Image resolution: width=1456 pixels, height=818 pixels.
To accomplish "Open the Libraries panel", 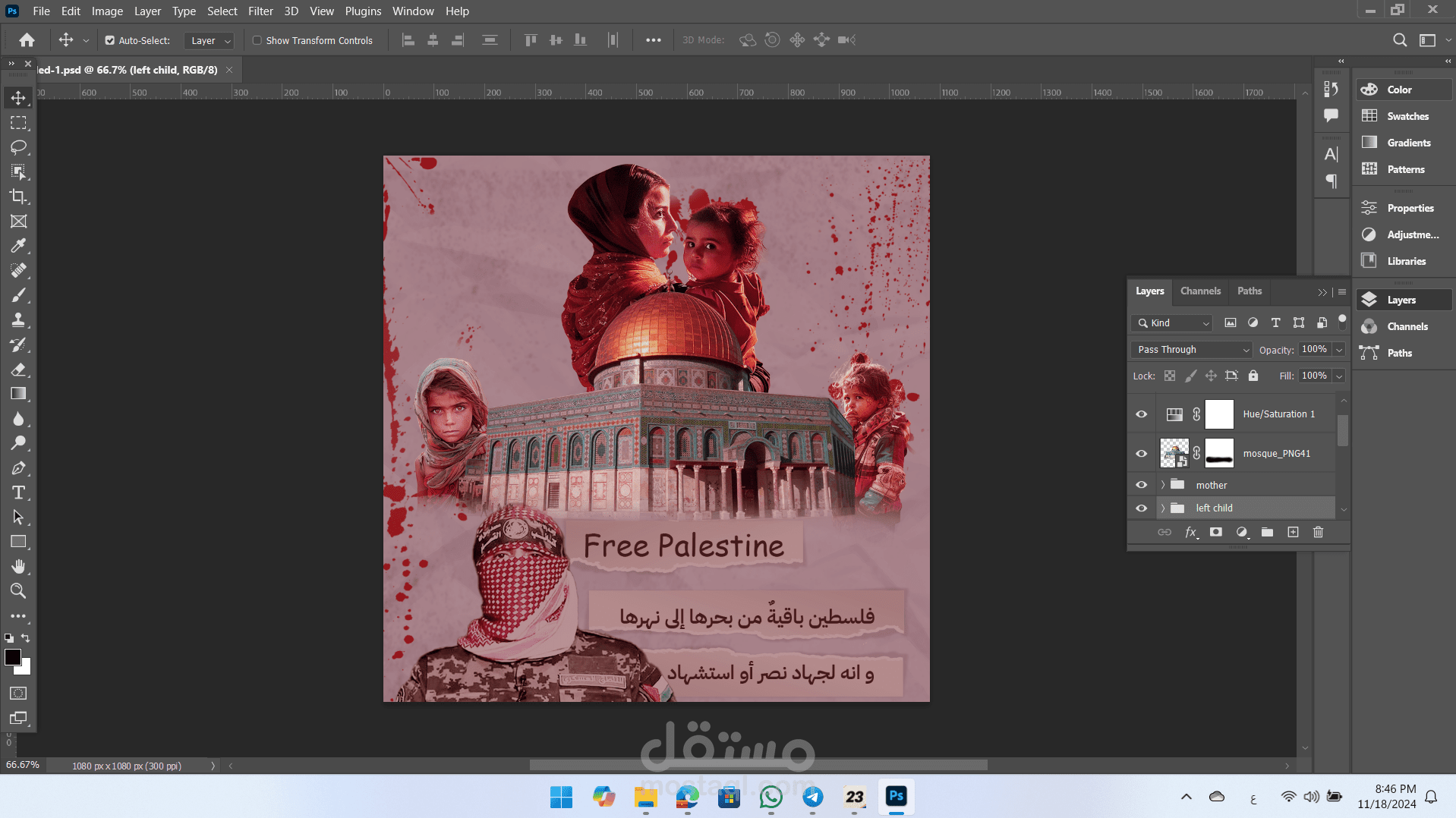I will [x=1405, y=261].
